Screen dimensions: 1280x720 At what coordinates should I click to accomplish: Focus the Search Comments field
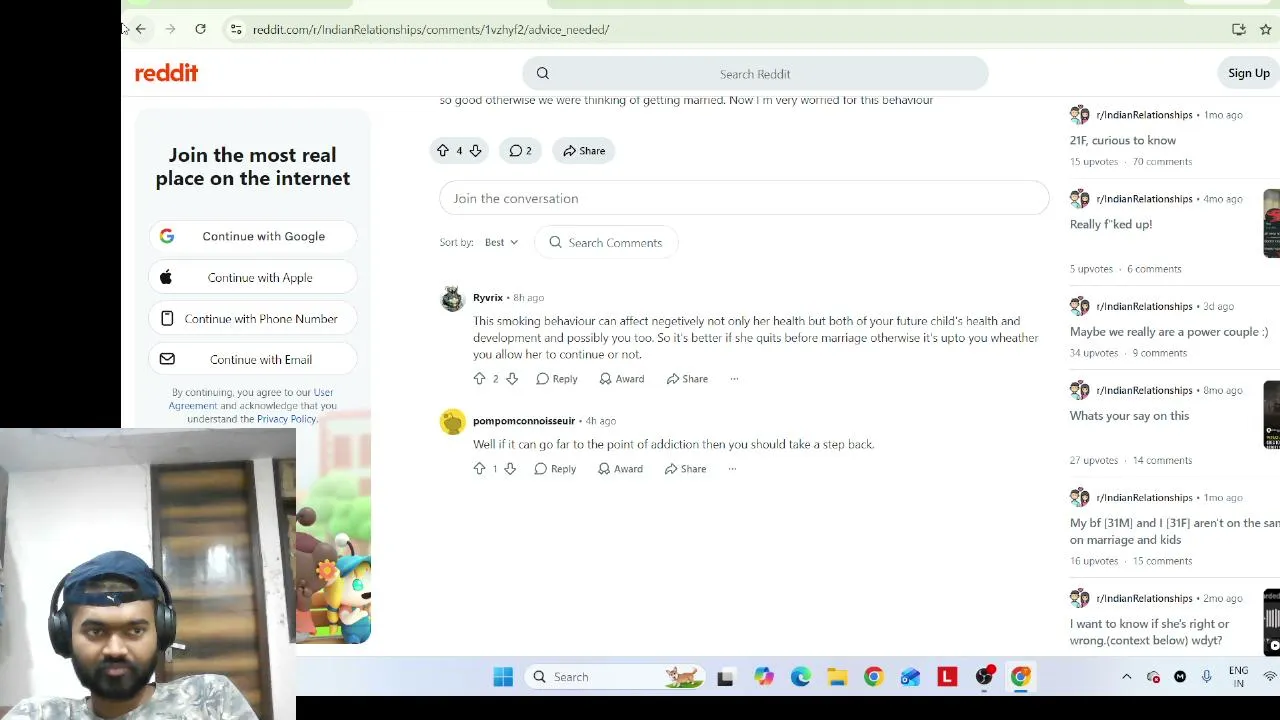(606, 243)
